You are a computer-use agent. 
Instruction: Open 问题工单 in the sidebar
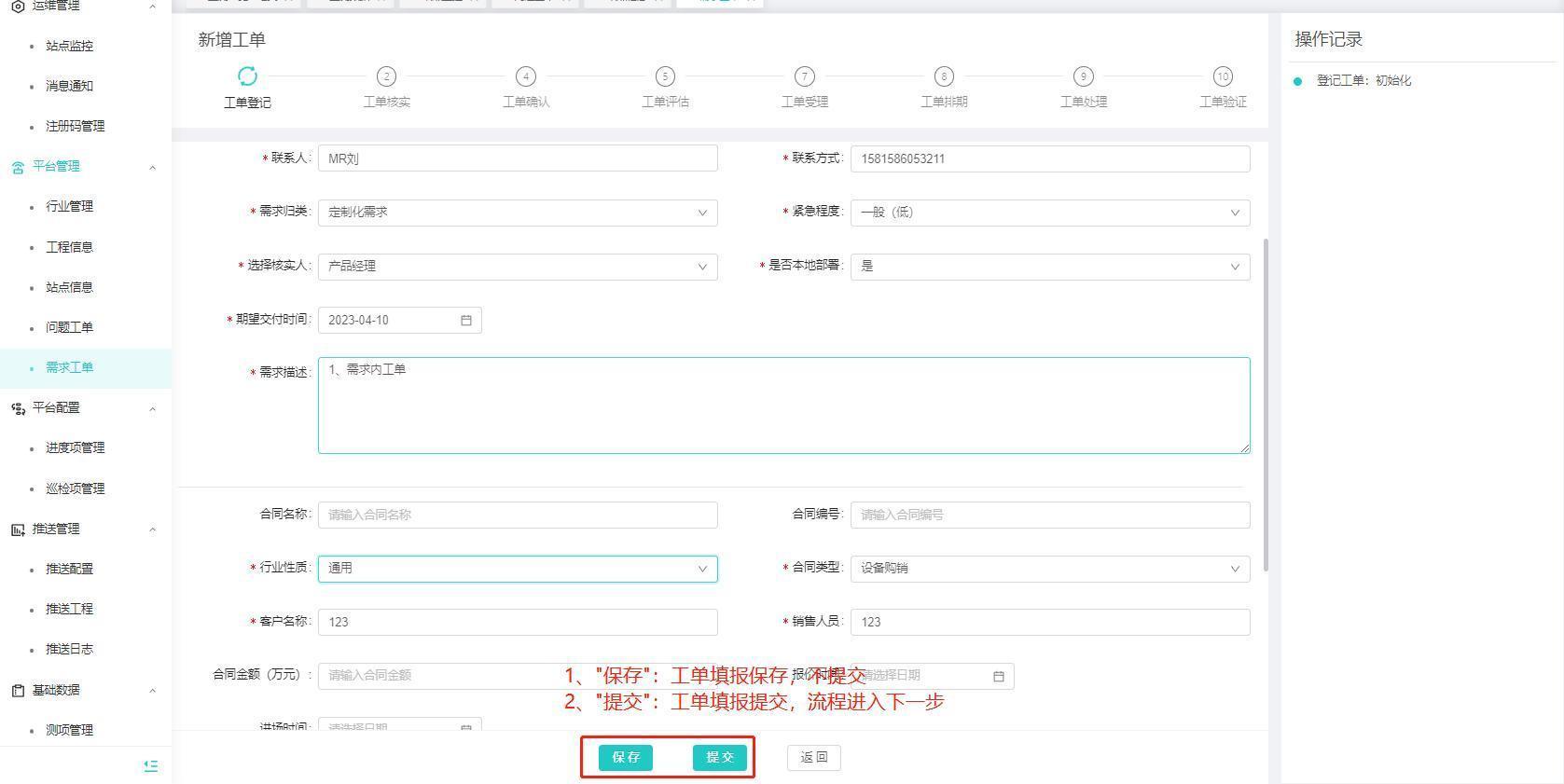point(70,327)
